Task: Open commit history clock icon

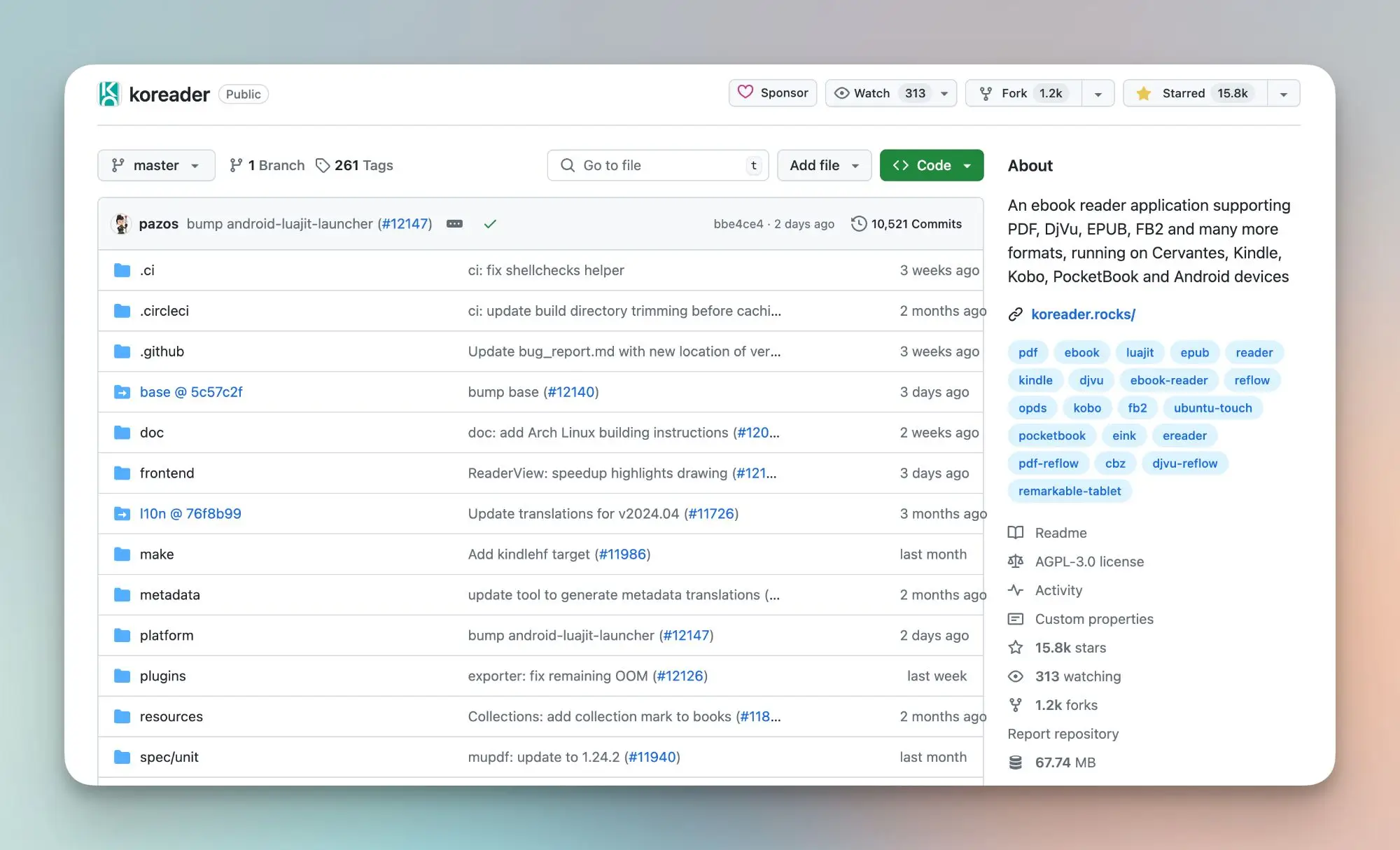Action: pos(858,224)
